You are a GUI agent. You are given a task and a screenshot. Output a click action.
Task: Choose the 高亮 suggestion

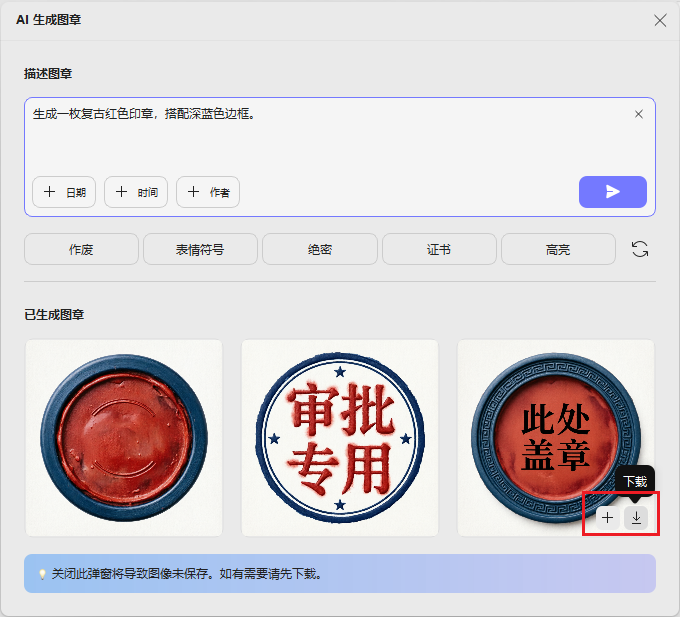tap(558, 249)
